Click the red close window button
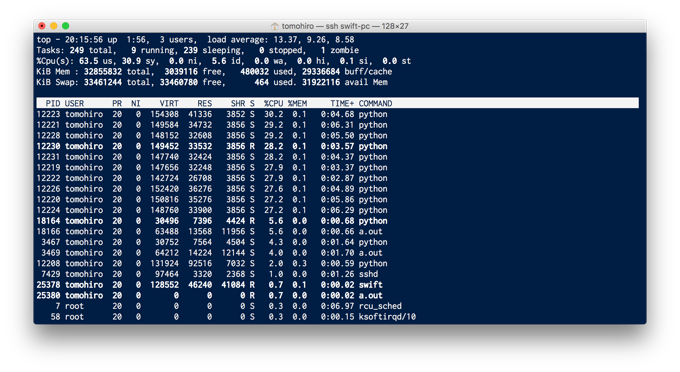 pos(42,26)
